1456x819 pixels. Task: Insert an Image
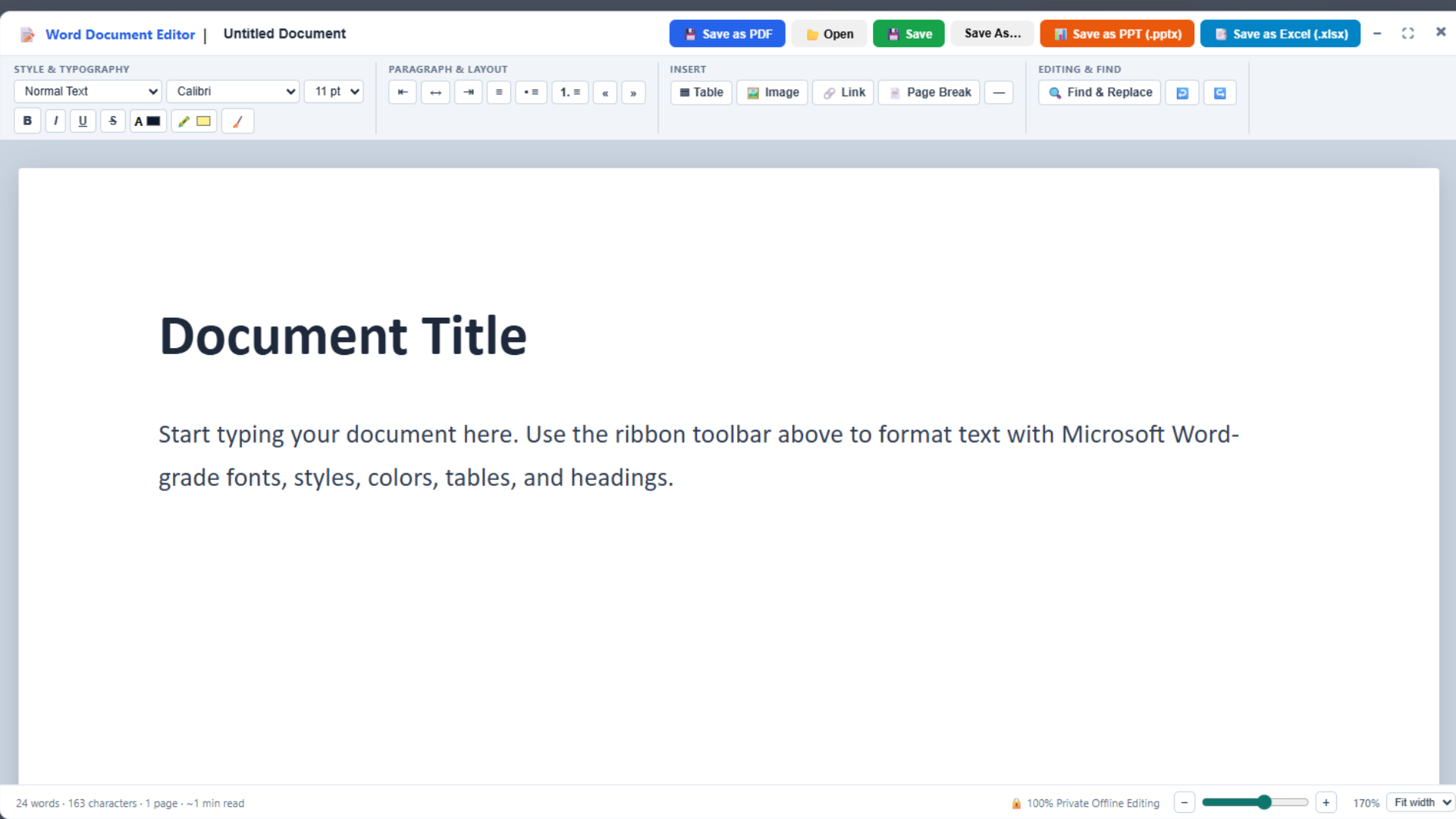(773, 93)
